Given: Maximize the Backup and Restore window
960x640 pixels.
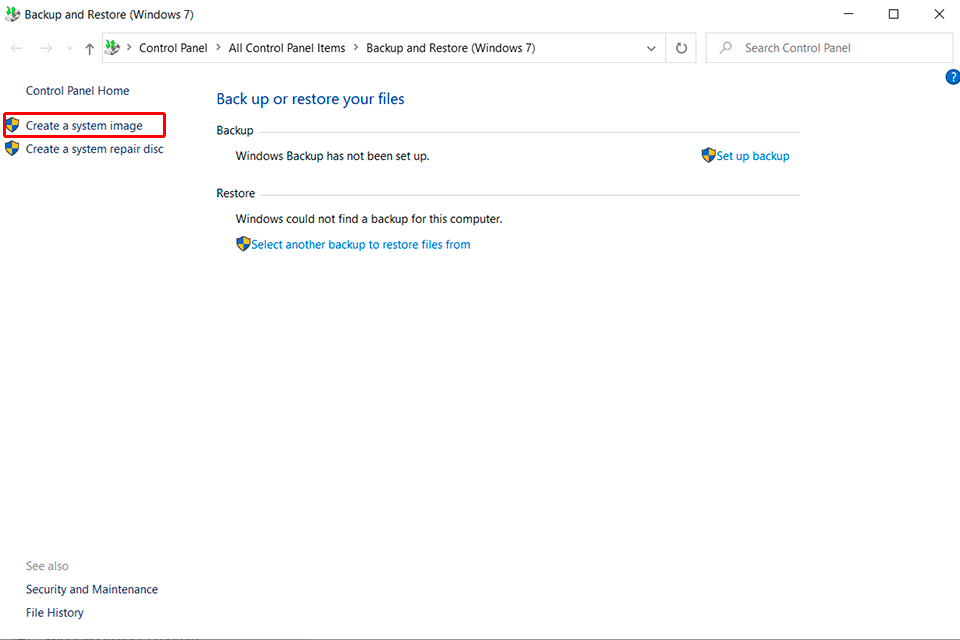Looking at the screenshot, I should click(x=894, y=13).
